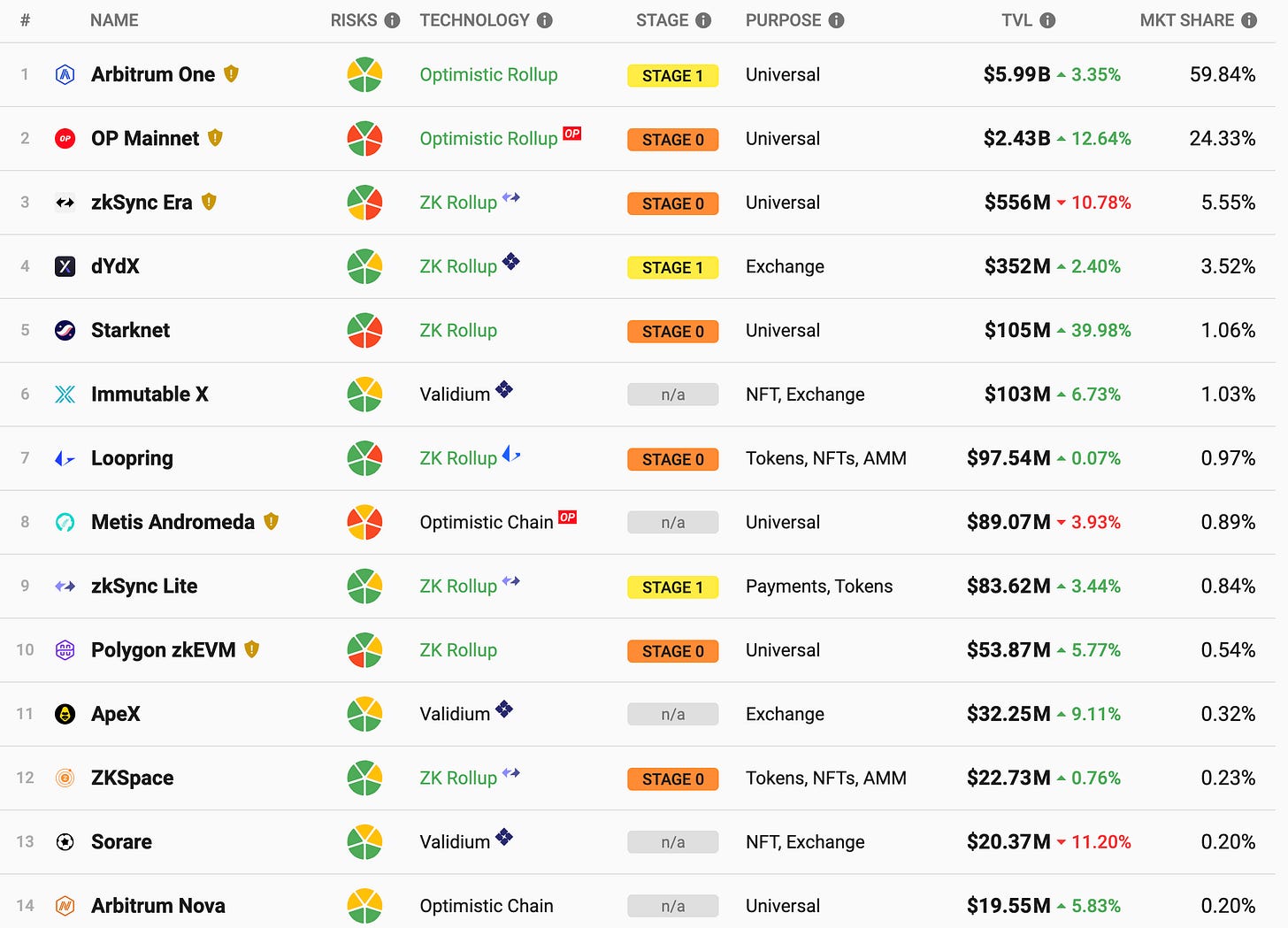The height and width of the screenshot is (928, 1288).
Task: Open the Starknet project link
Action: (x=130, y=330)
